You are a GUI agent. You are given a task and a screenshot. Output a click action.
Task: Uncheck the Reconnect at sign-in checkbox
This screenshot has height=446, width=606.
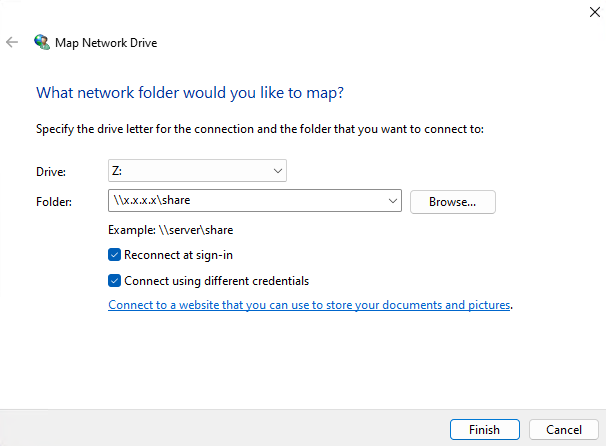click(x=114, y=255)
